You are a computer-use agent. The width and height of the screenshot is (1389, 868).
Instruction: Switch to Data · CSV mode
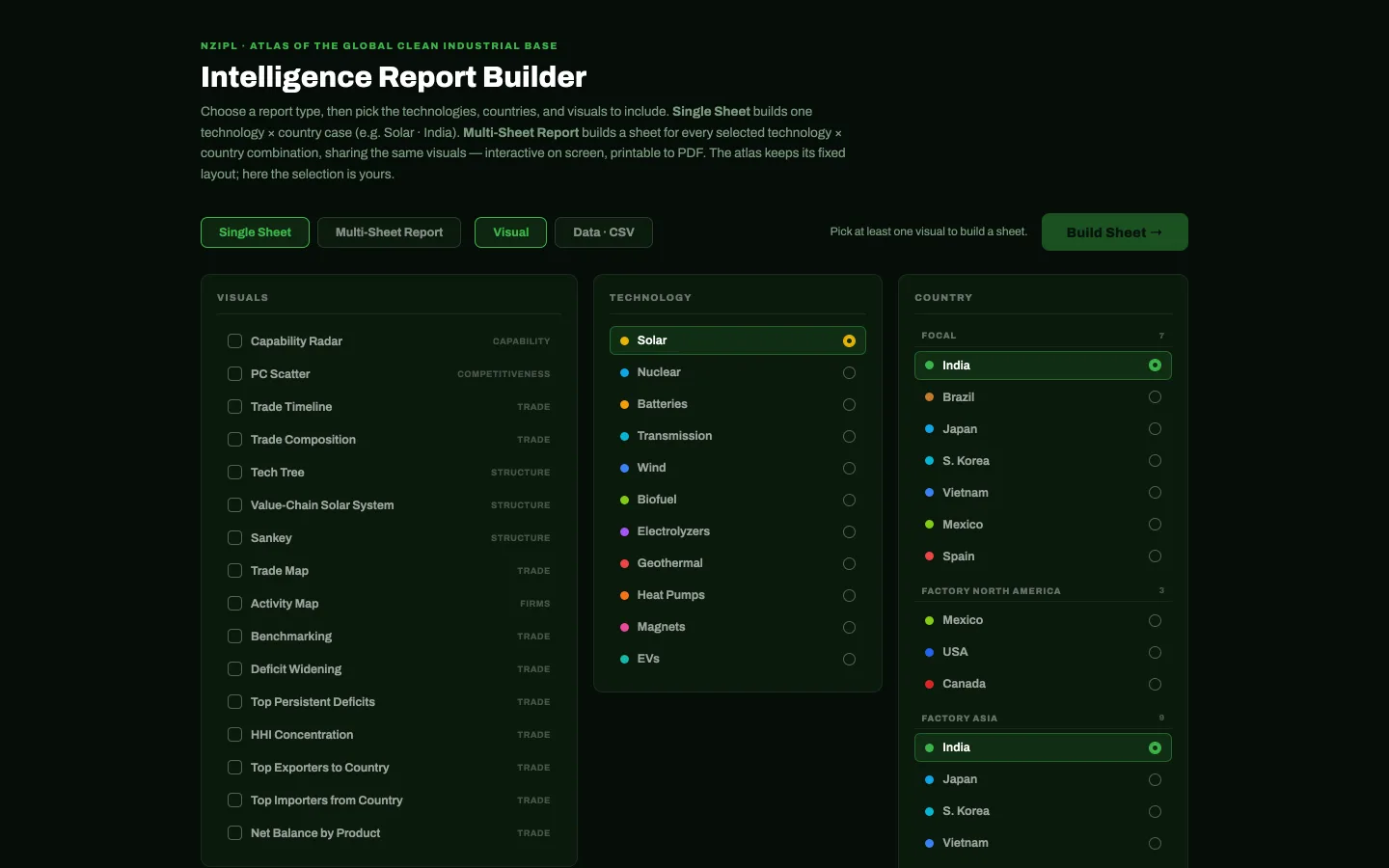pos(604,232)
